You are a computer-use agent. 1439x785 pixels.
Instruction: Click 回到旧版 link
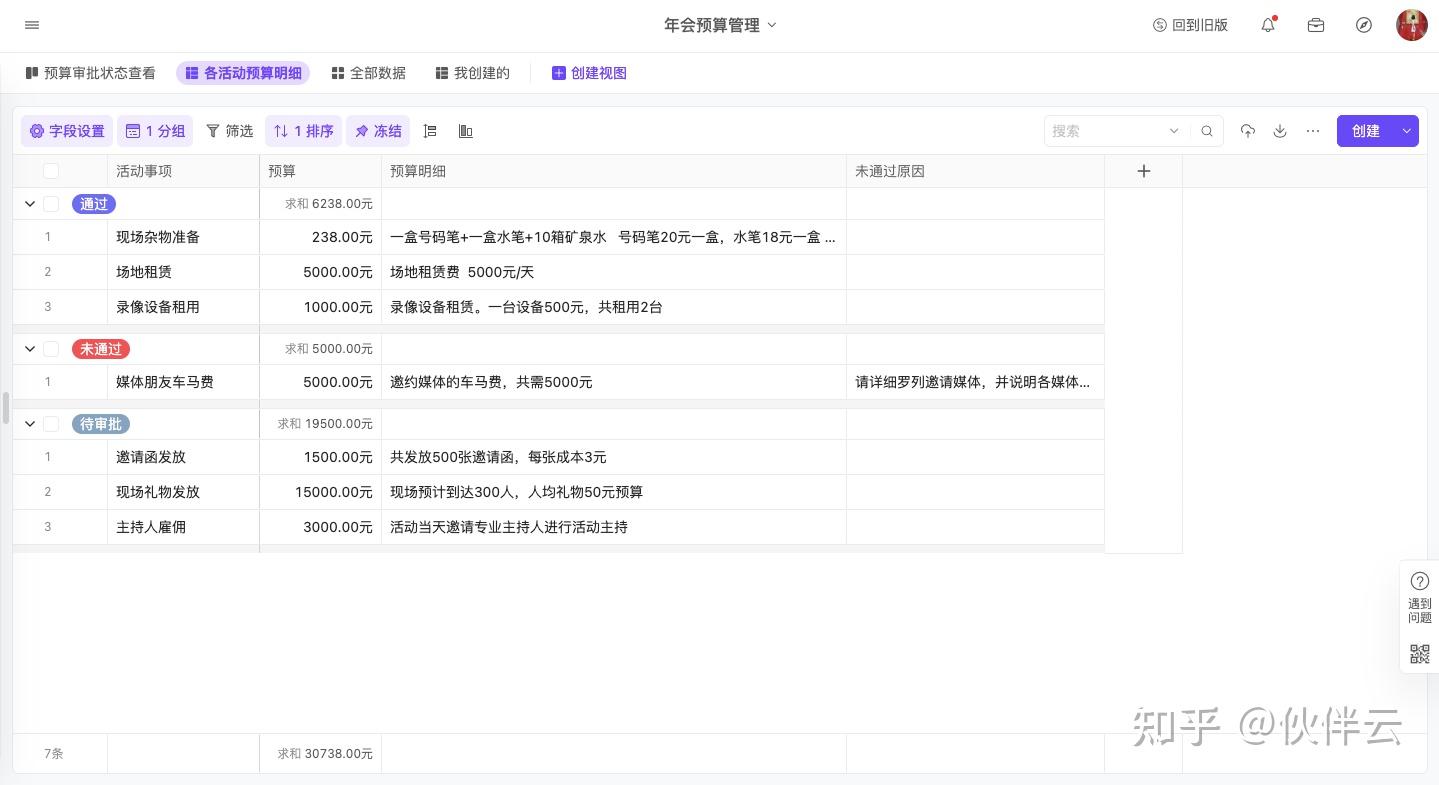click(x=1190, y=25)
